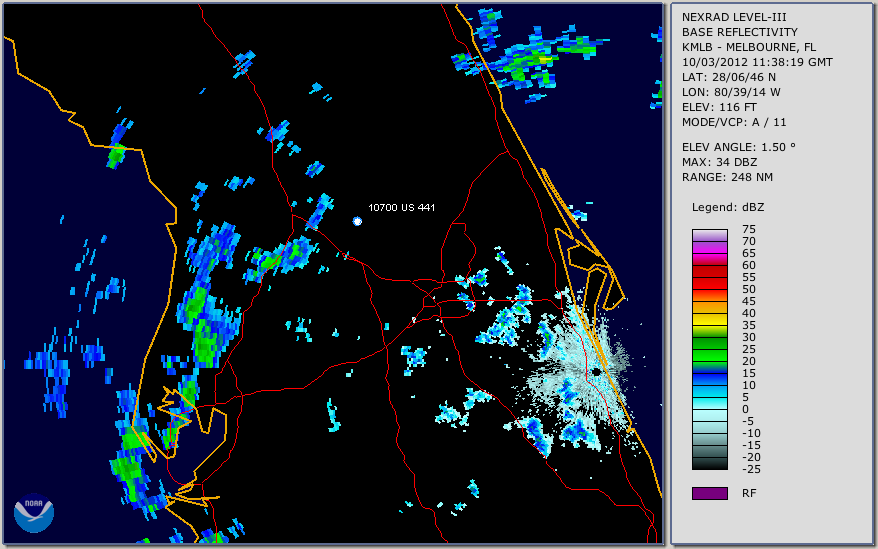This screenshot has height=549, width=878.
Task: Click the 'ELEV: 116 FT' line
Action: 719,107
